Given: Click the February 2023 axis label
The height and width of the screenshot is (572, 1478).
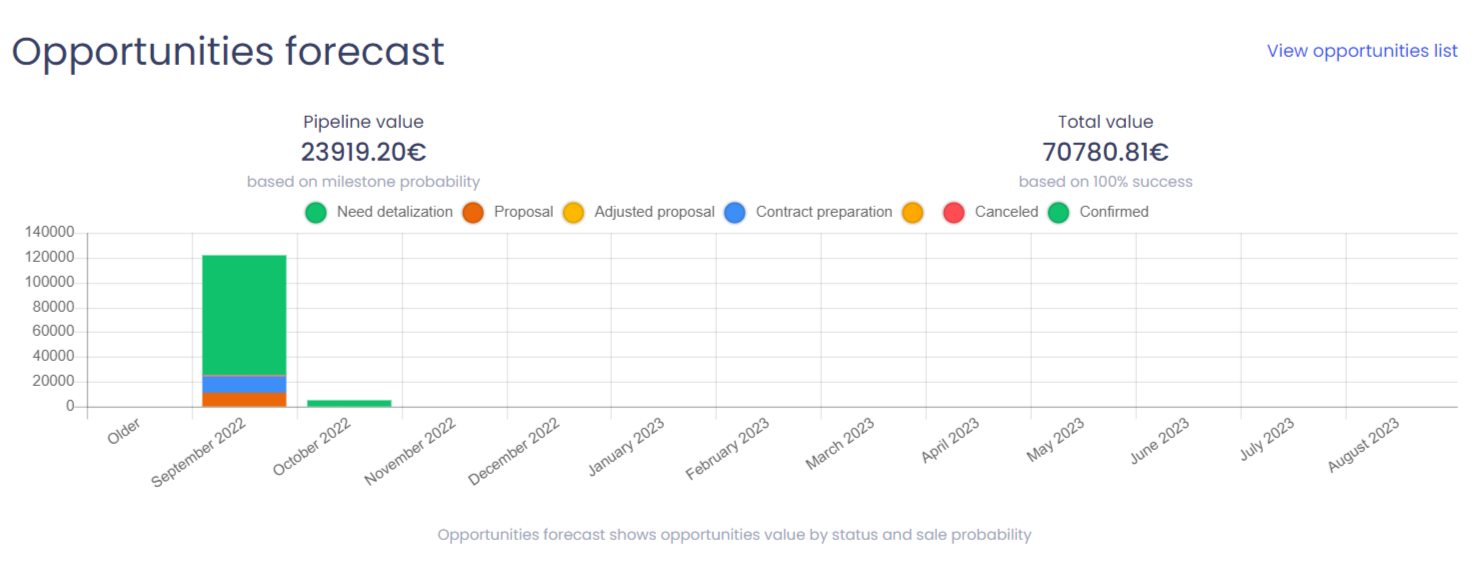Looking at the screenshot, I should (x=727, y=449).
